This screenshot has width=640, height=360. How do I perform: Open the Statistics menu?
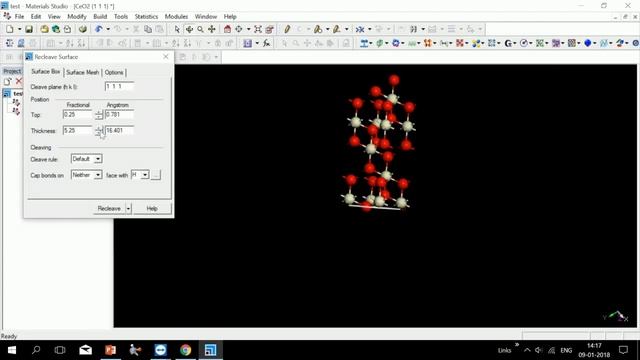coord(146,17)
